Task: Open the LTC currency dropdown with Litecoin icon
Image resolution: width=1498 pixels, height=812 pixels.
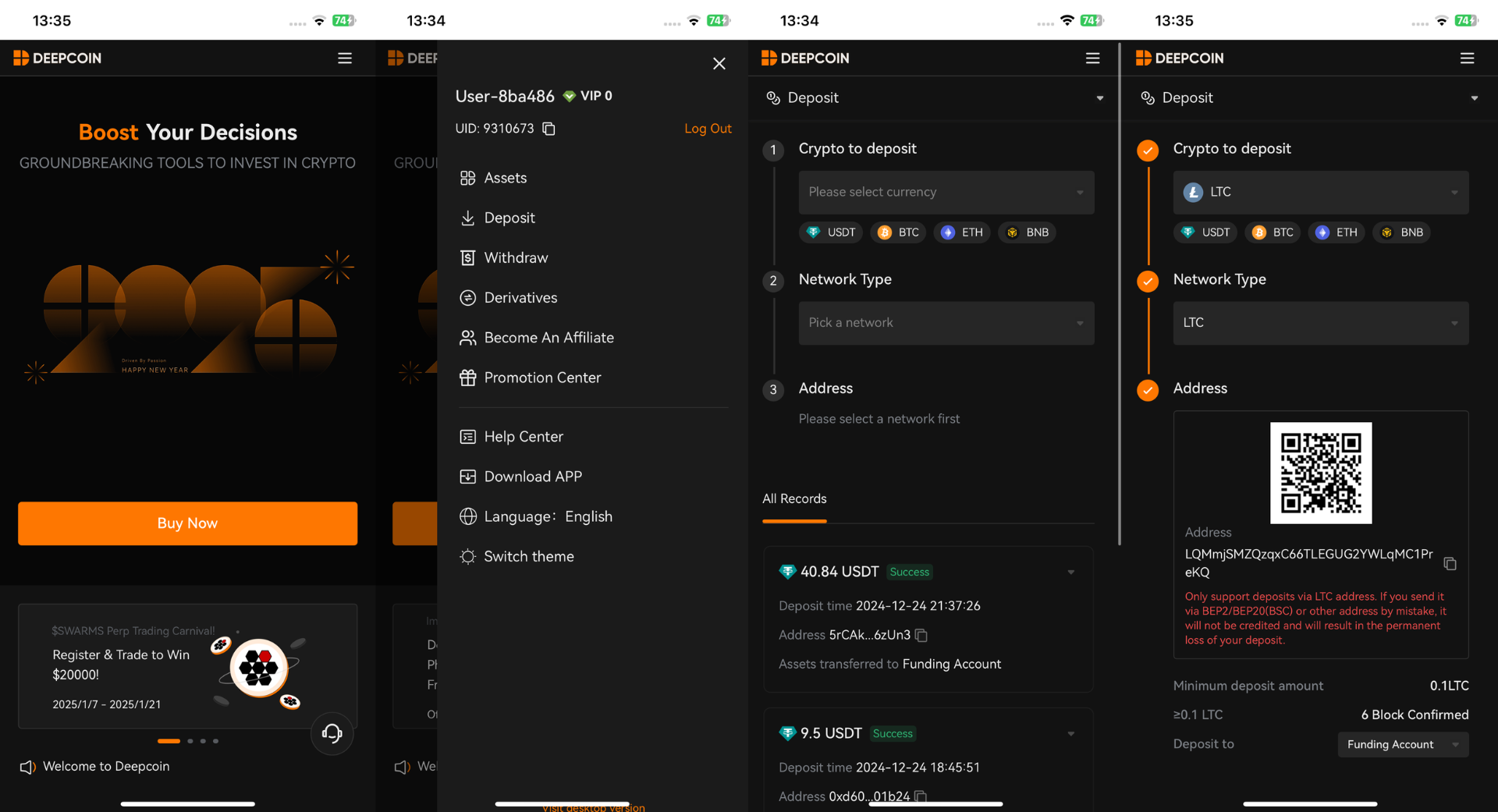Action: point(1321,192)
